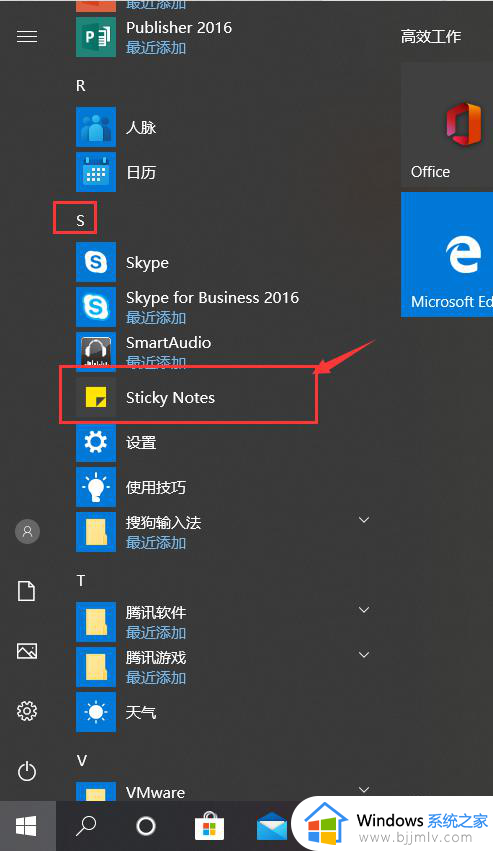Open Mail app on taskbar
This screenshot has height=851, width=493.
271,827
